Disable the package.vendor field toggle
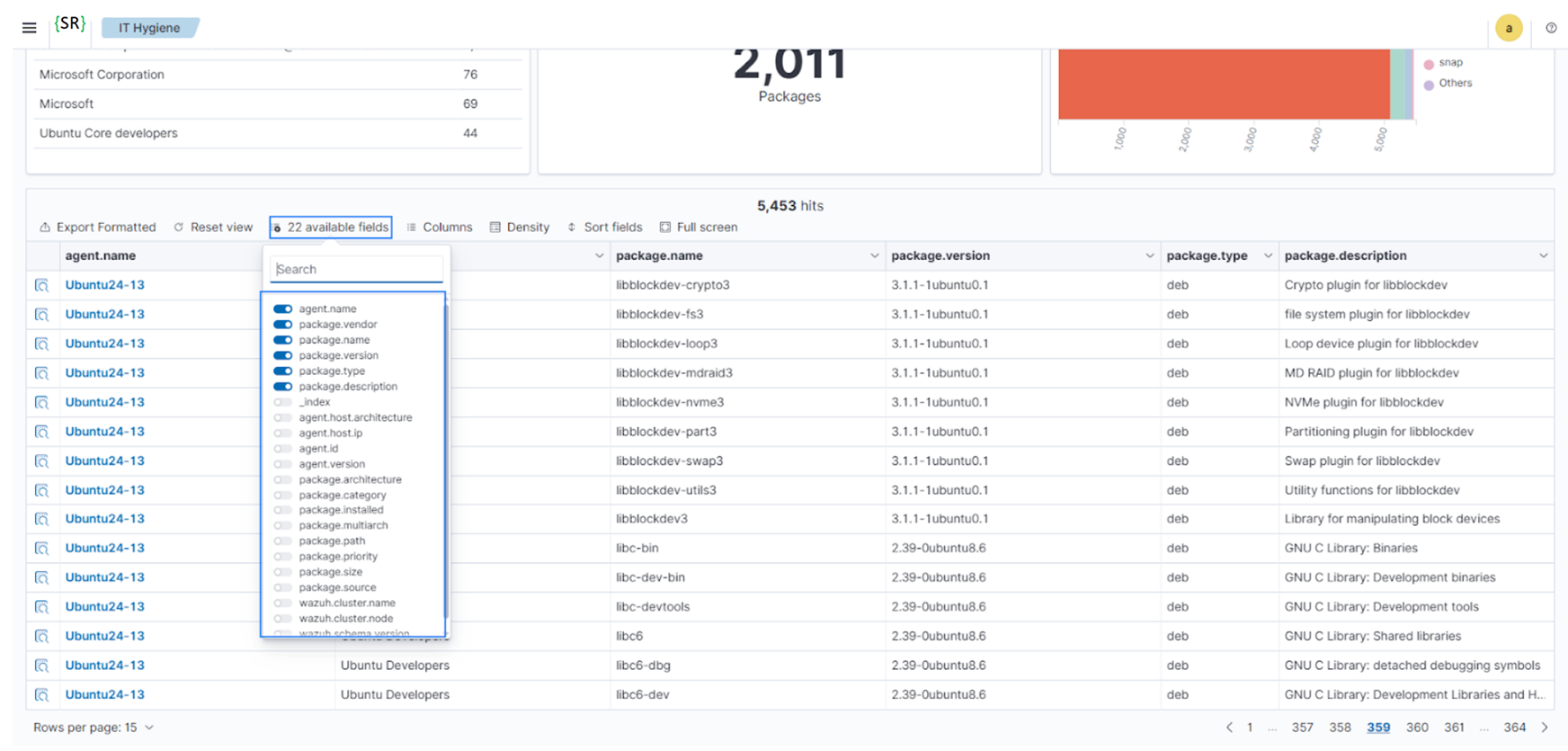Image resolution: width=1568 pixels, height=751 pixels. [282, 325]
